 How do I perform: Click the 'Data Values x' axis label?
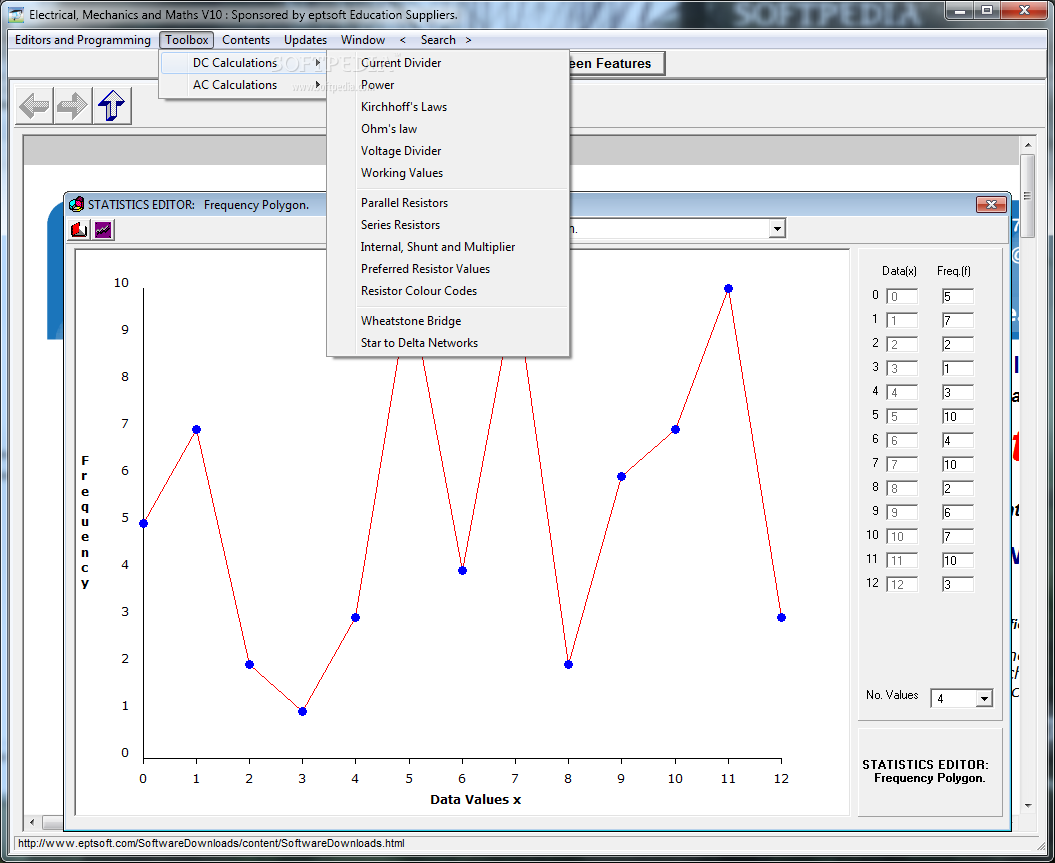click(476, 800)
